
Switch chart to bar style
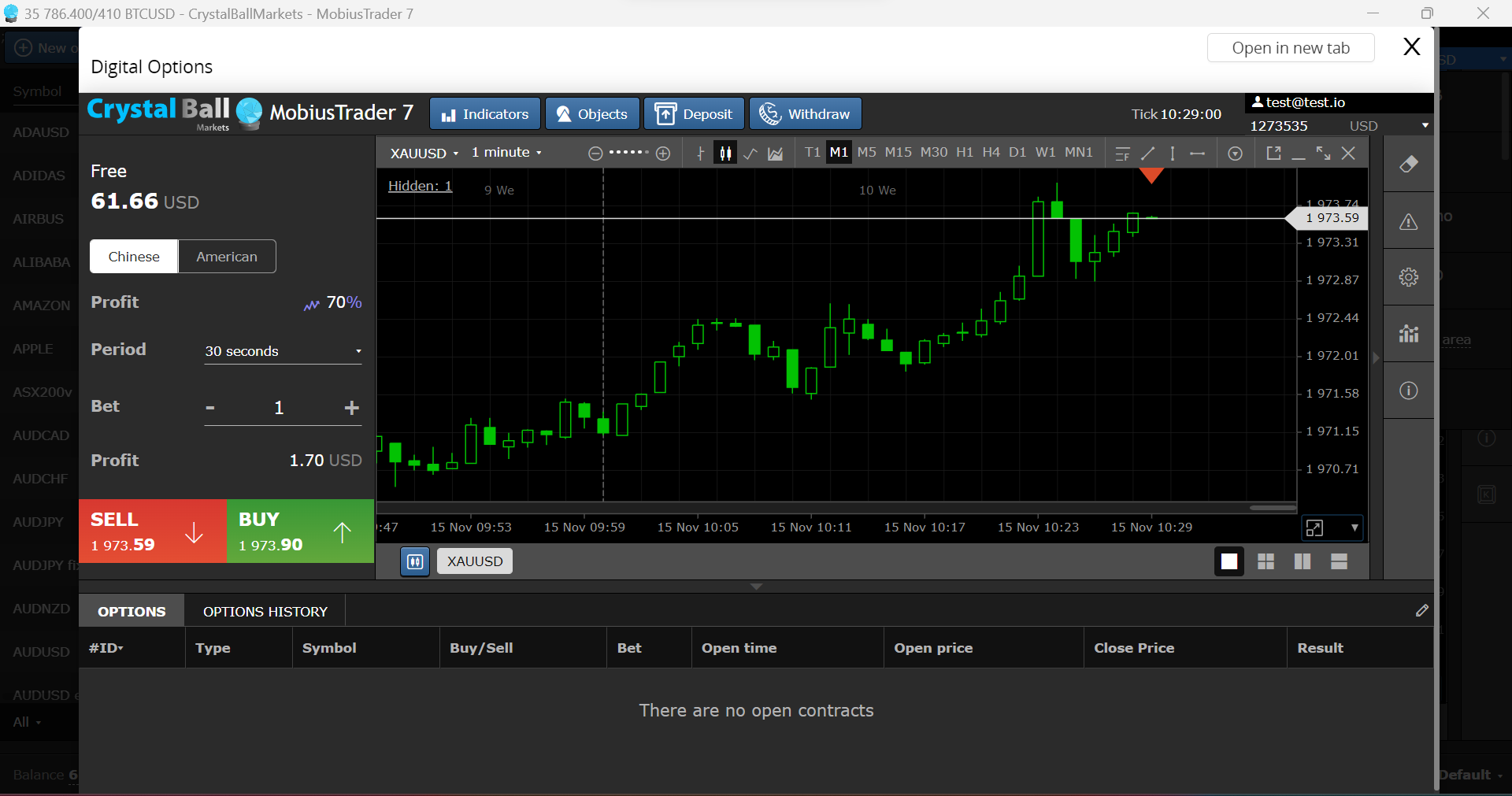pos(700,154)
